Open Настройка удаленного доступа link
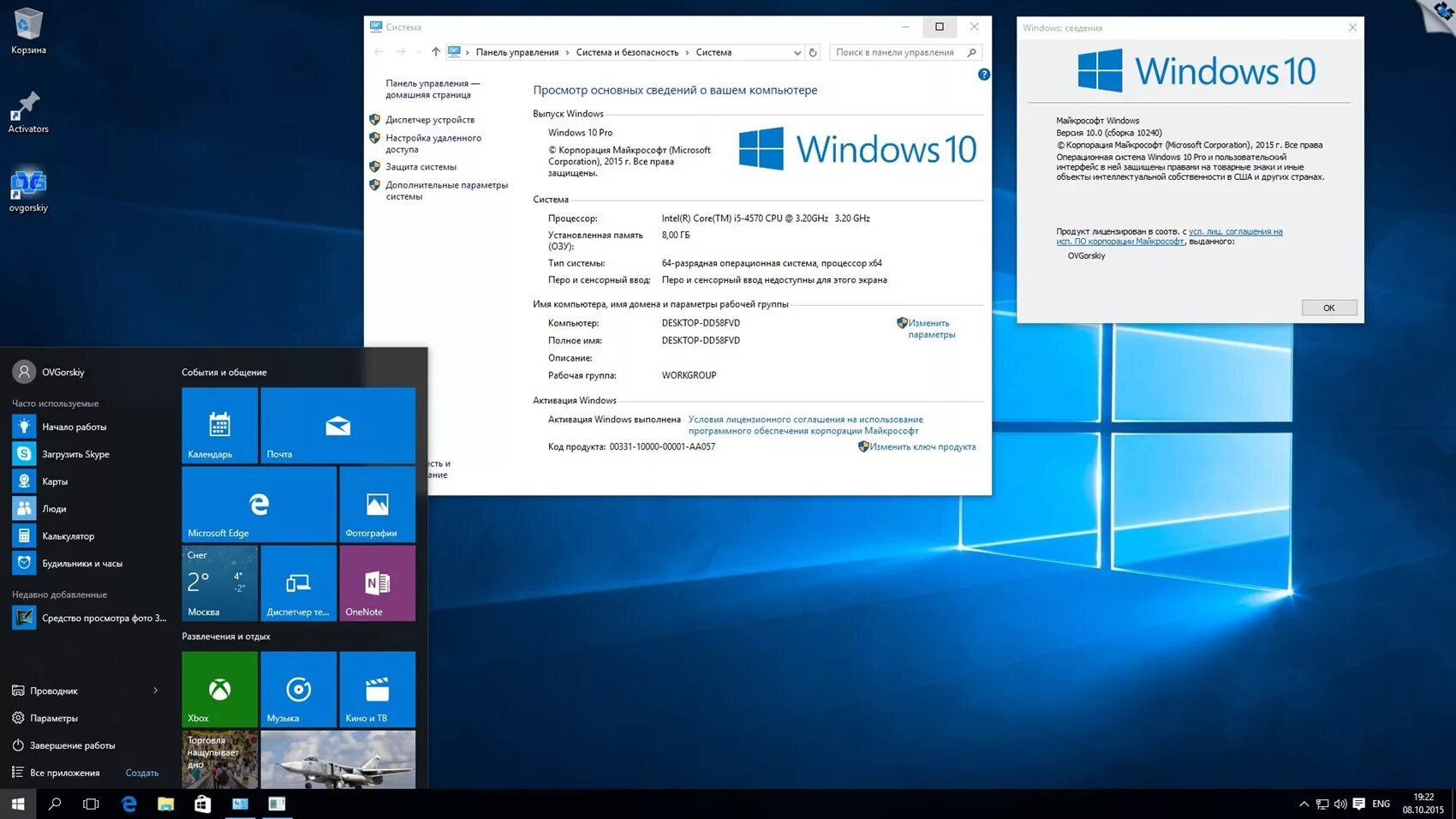 coord(433,143)
